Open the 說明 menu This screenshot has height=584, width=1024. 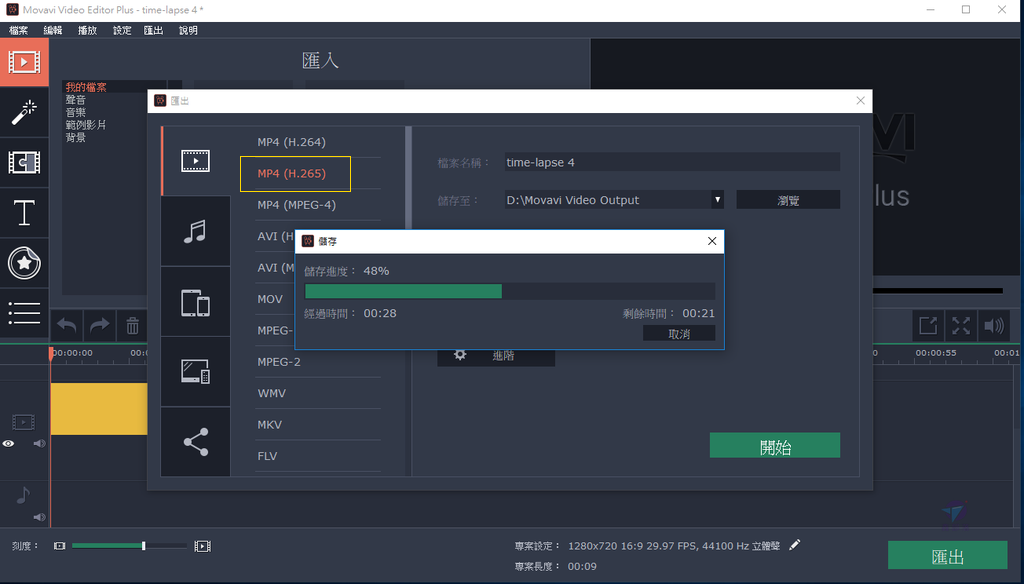click(x=188, y=30)
